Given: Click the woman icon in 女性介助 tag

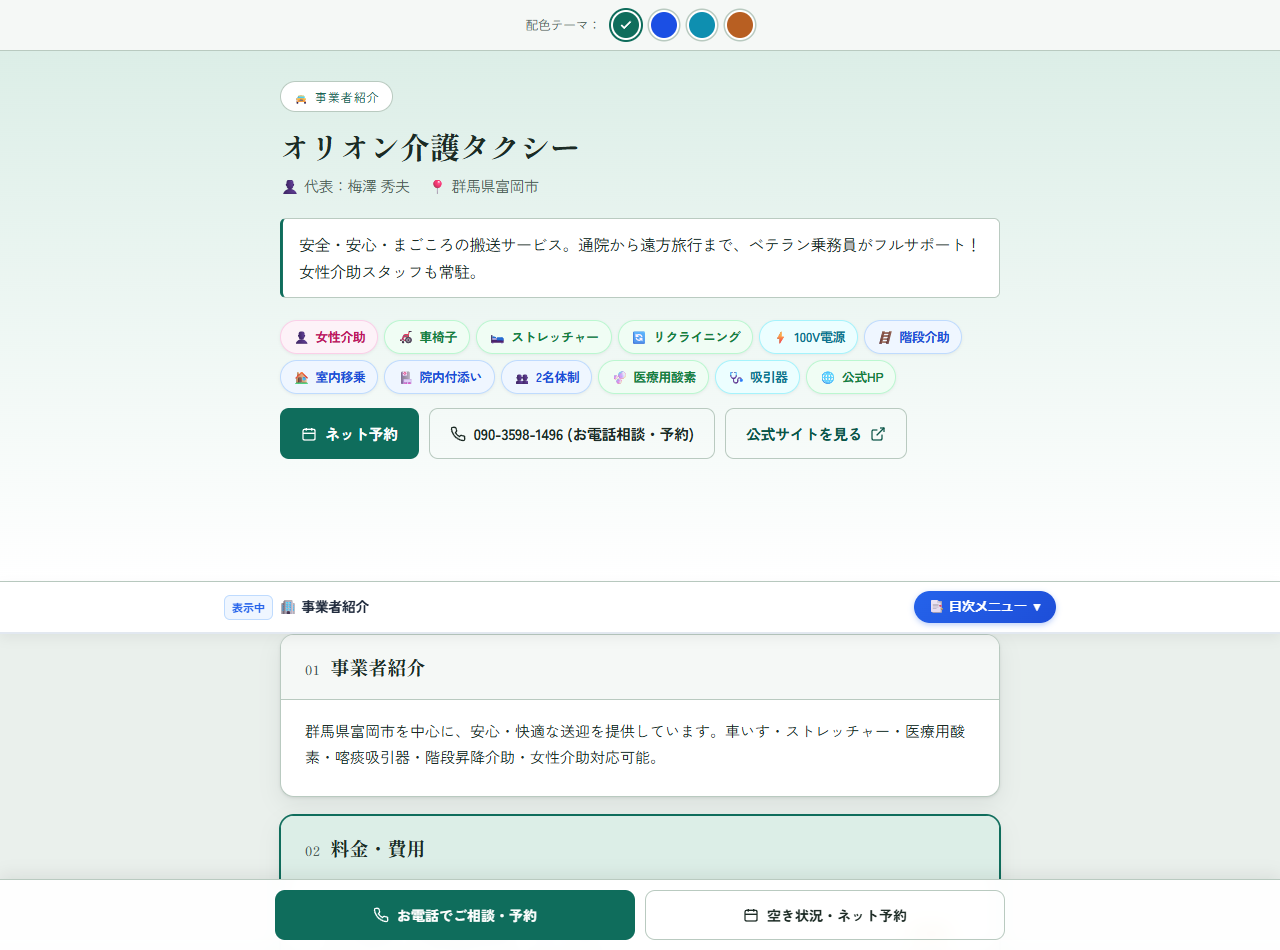Looking at the screenshot, I should pos(301,338).
